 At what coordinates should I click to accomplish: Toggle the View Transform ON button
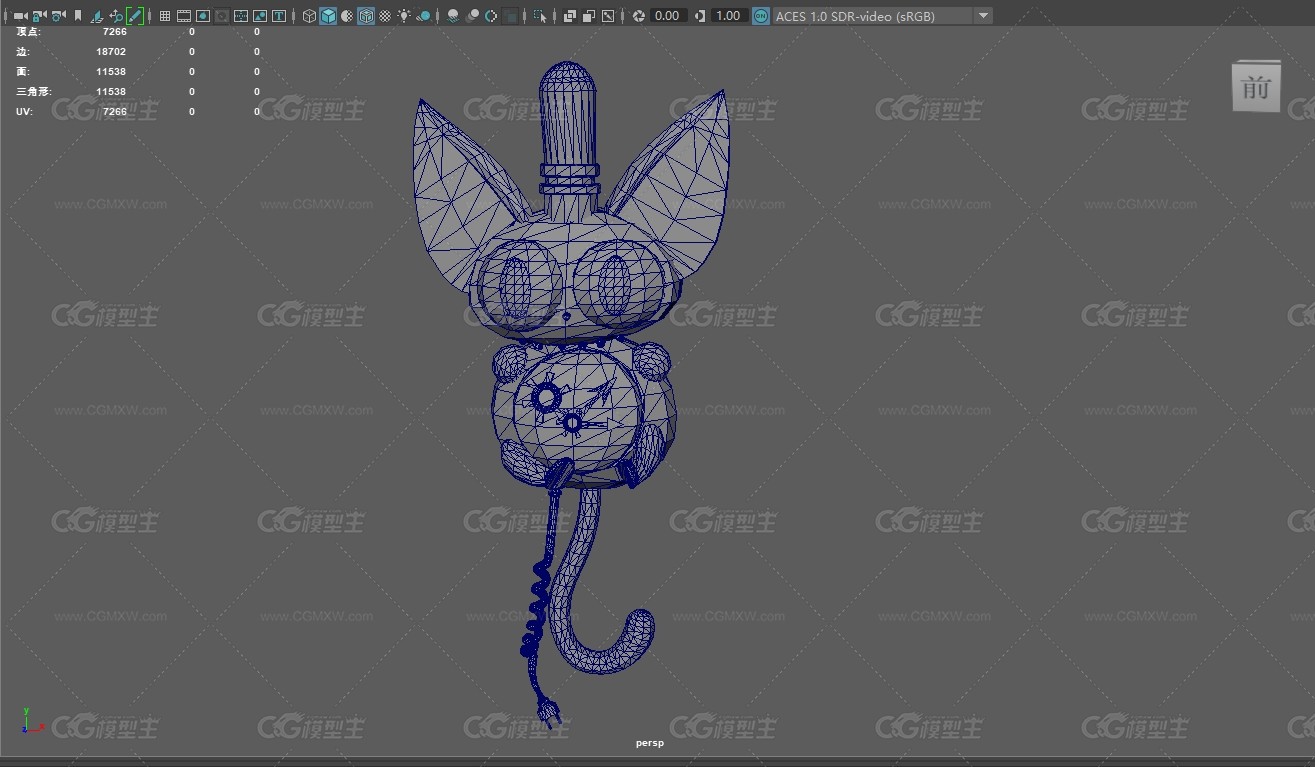(761, 16)
